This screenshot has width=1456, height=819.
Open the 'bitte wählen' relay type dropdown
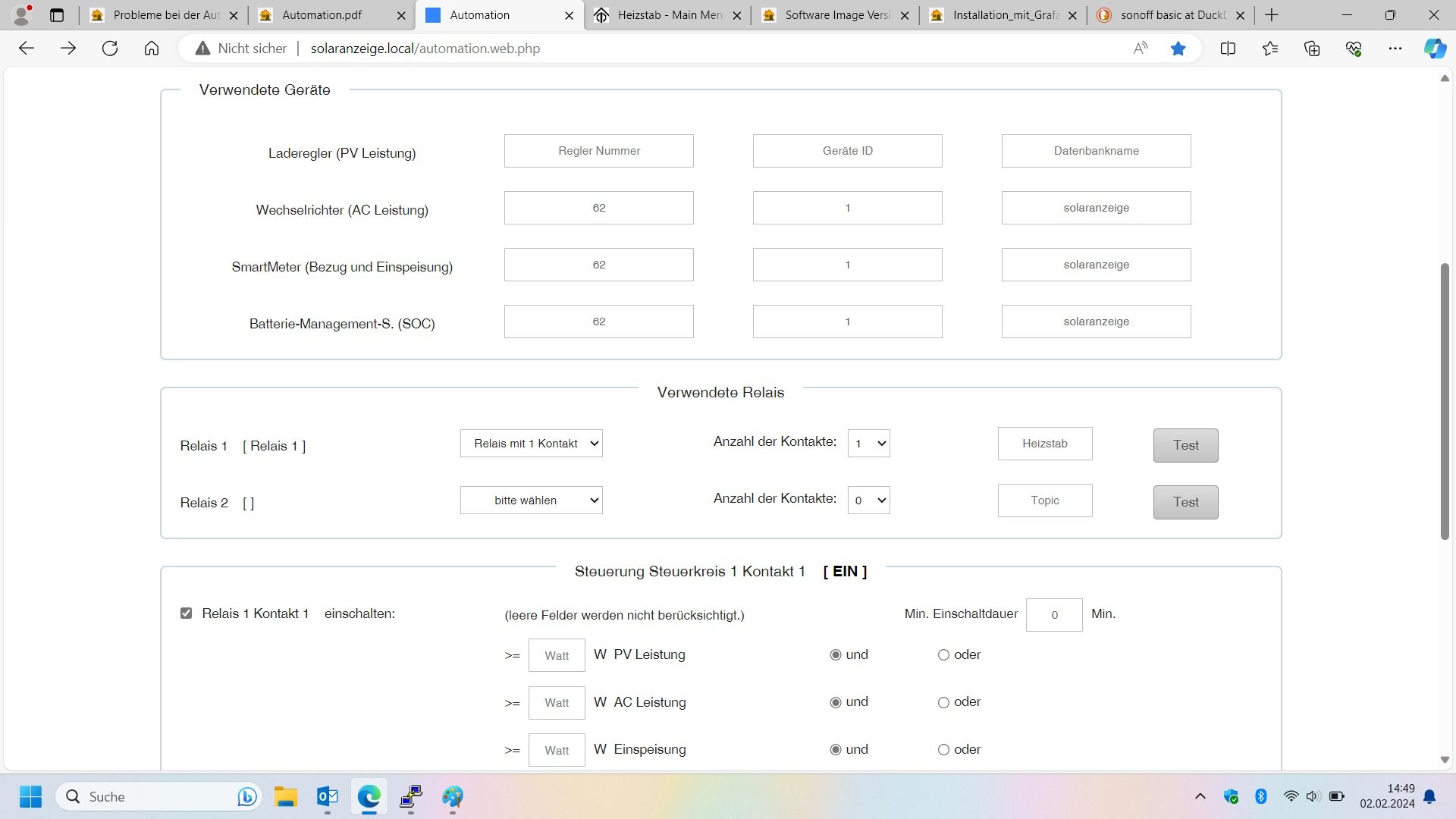click(x=531, y=500)
